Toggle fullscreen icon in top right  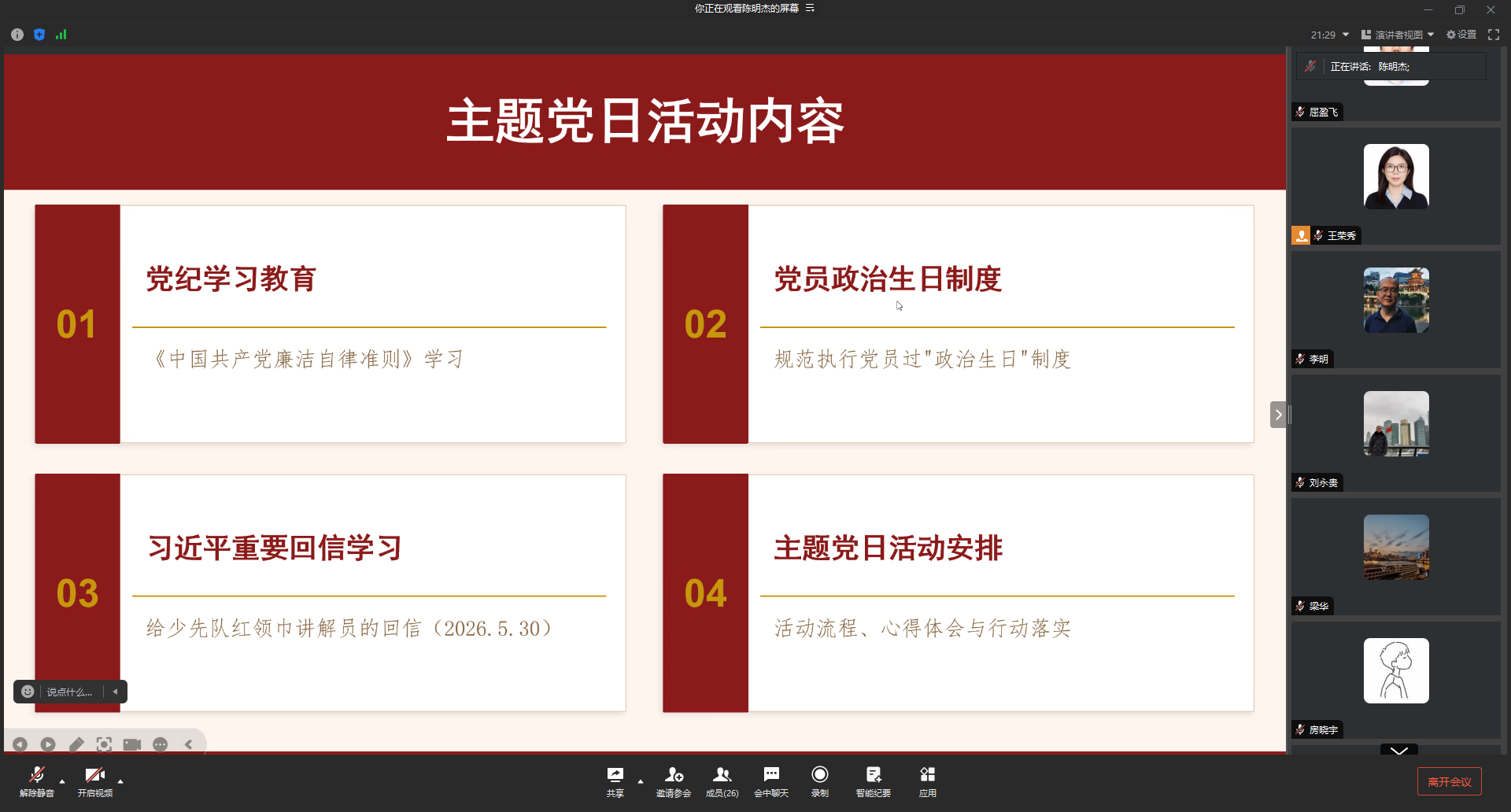click(1494, 35)
